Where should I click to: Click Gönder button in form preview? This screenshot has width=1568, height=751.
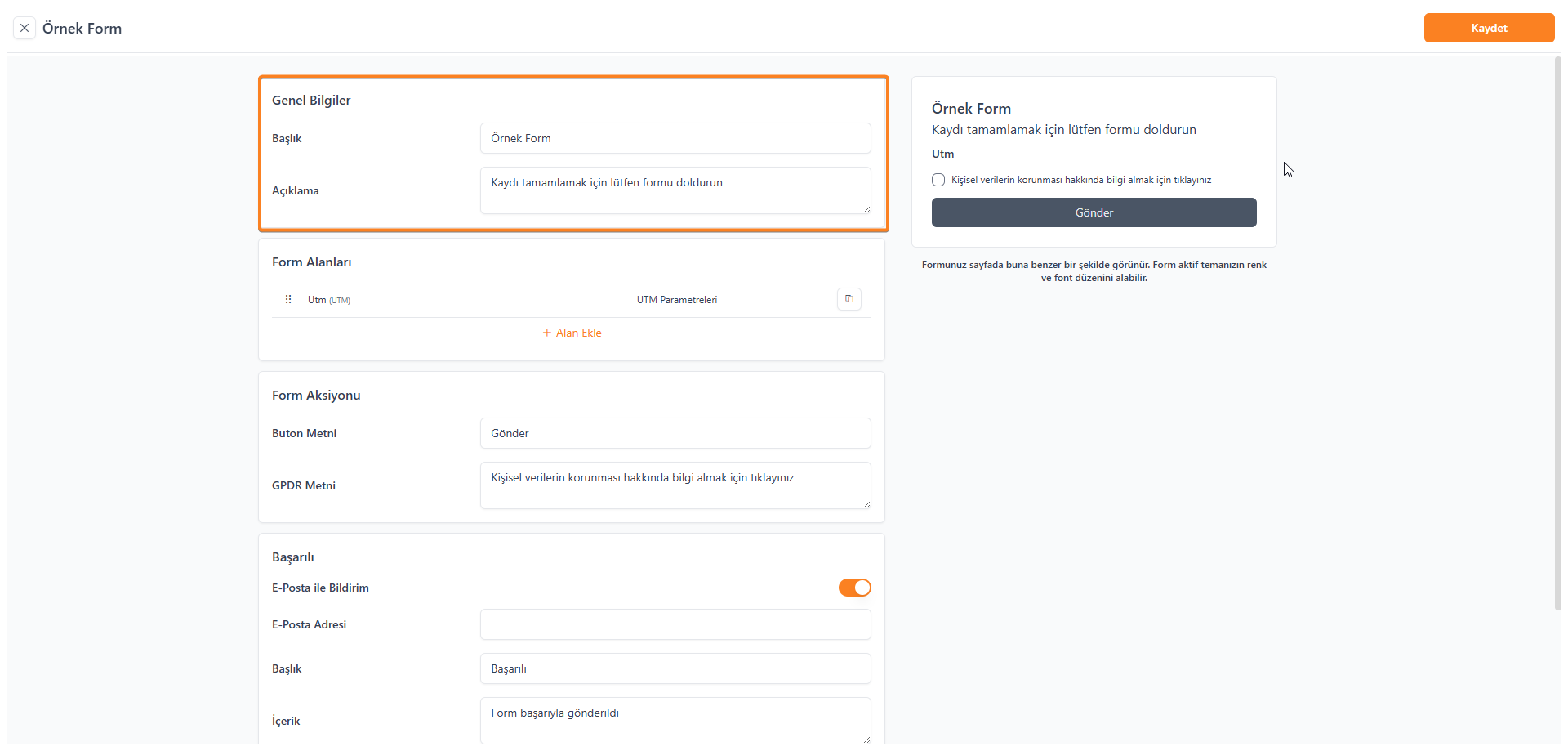point(1094,212)
